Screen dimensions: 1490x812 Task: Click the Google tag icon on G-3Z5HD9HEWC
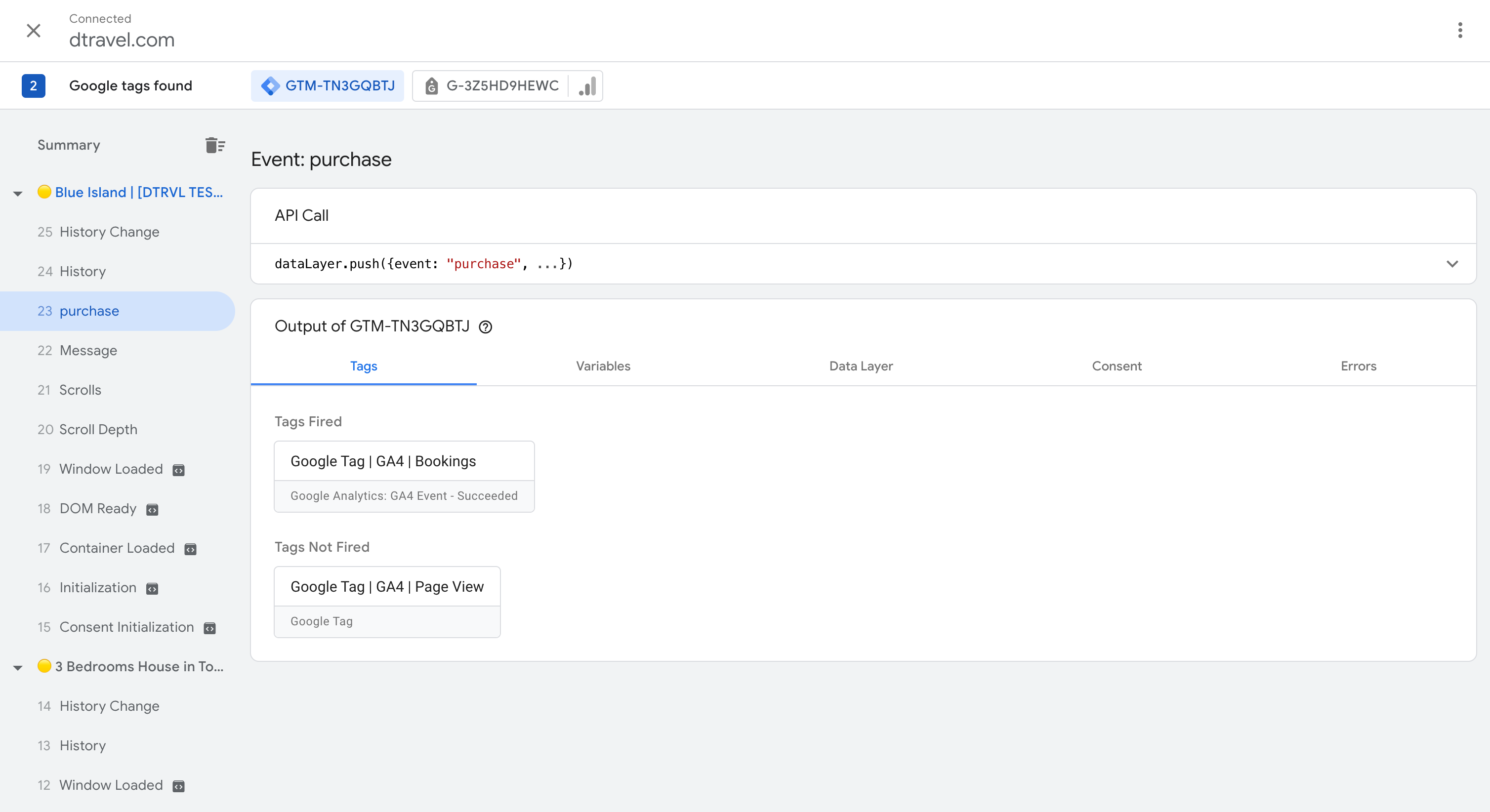(x=431, y=86)
